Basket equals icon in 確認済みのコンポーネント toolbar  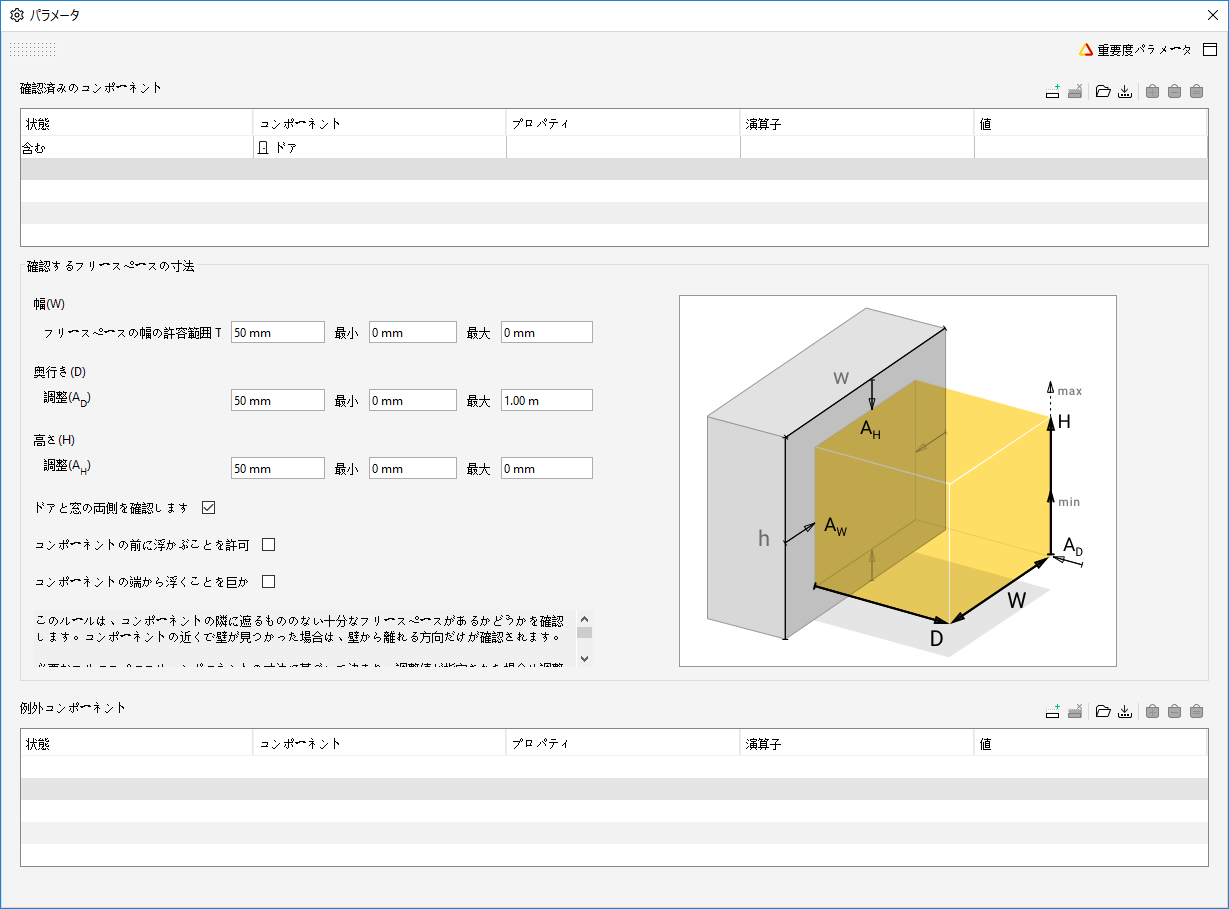pos(1196,92)
